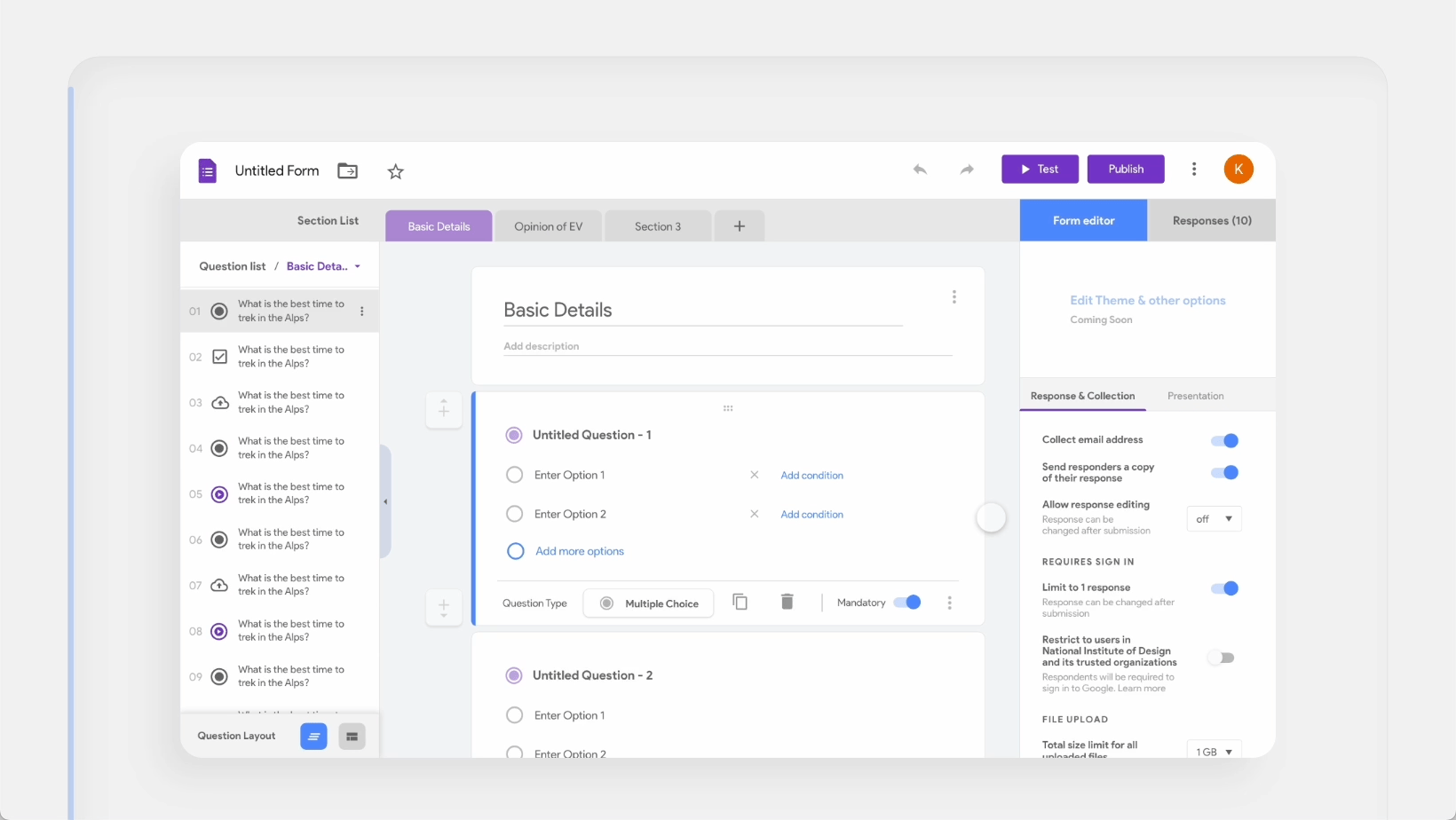Click the Add description field
The width and height of the screenshot is (1456, 820).
pyautogui.click(x=728, y=346)
